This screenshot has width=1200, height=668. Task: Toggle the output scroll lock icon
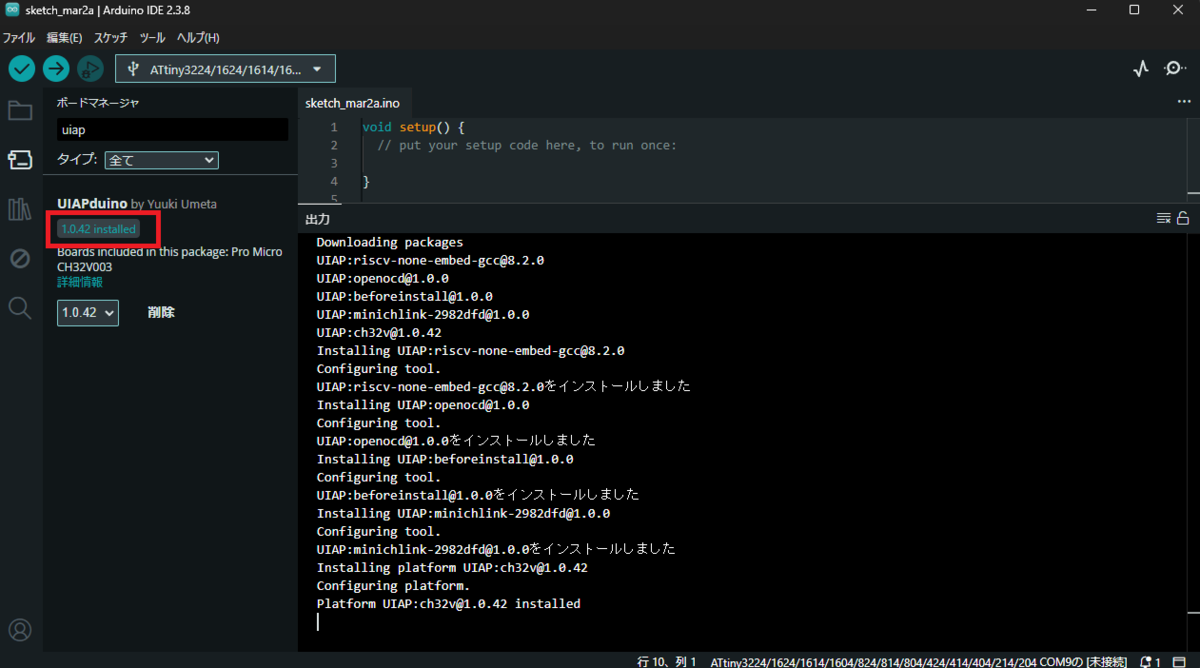[1183, 218]
